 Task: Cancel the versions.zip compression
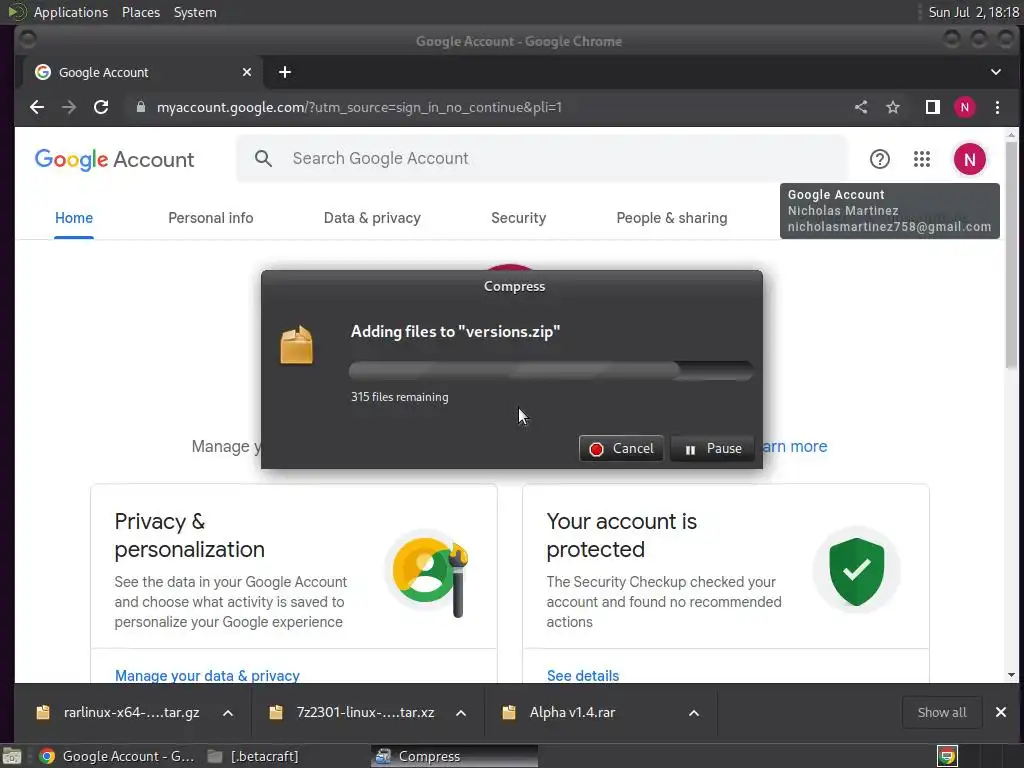pyautogui.click(x=621, y=449)
